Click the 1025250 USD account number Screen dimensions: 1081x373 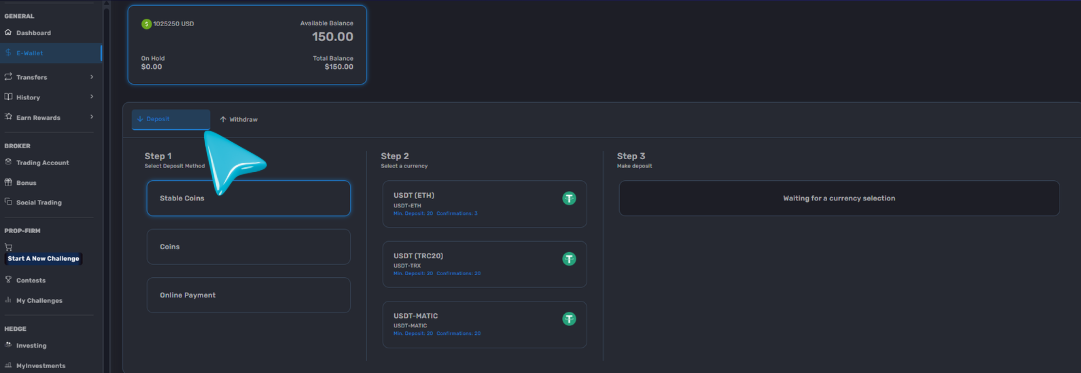174,24
